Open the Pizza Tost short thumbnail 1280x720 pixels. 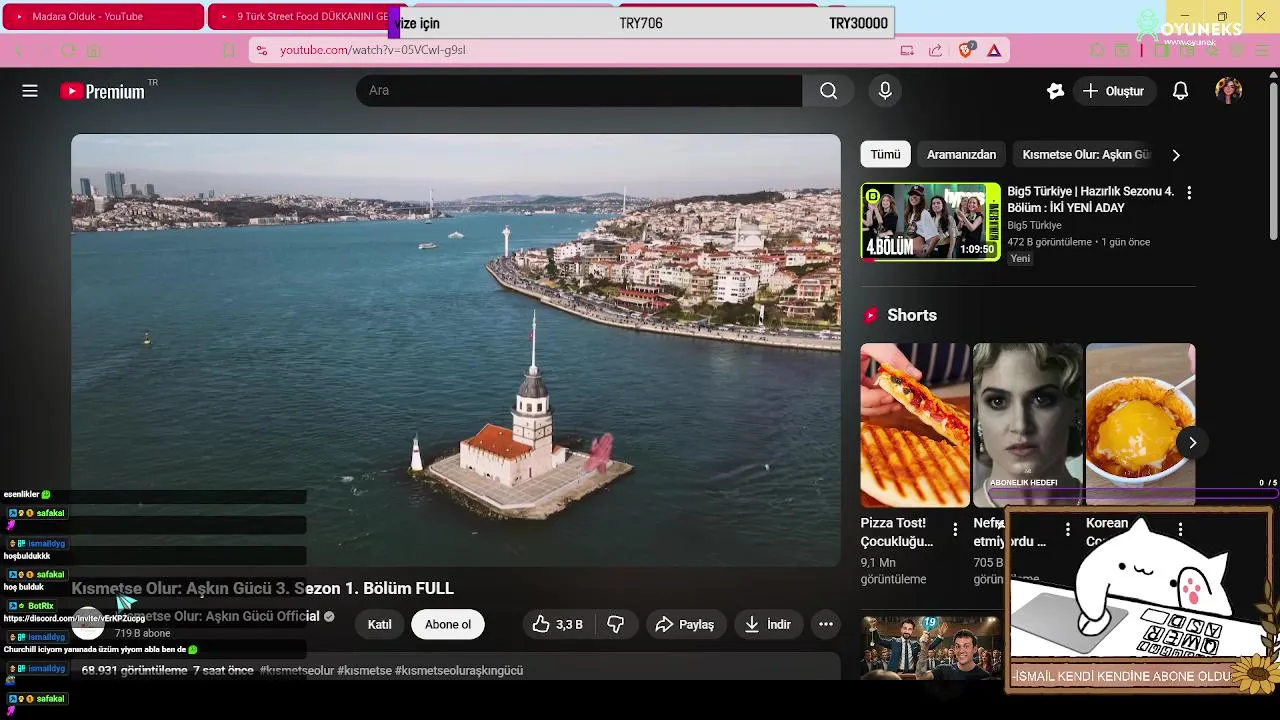click(x=915, y=425)
